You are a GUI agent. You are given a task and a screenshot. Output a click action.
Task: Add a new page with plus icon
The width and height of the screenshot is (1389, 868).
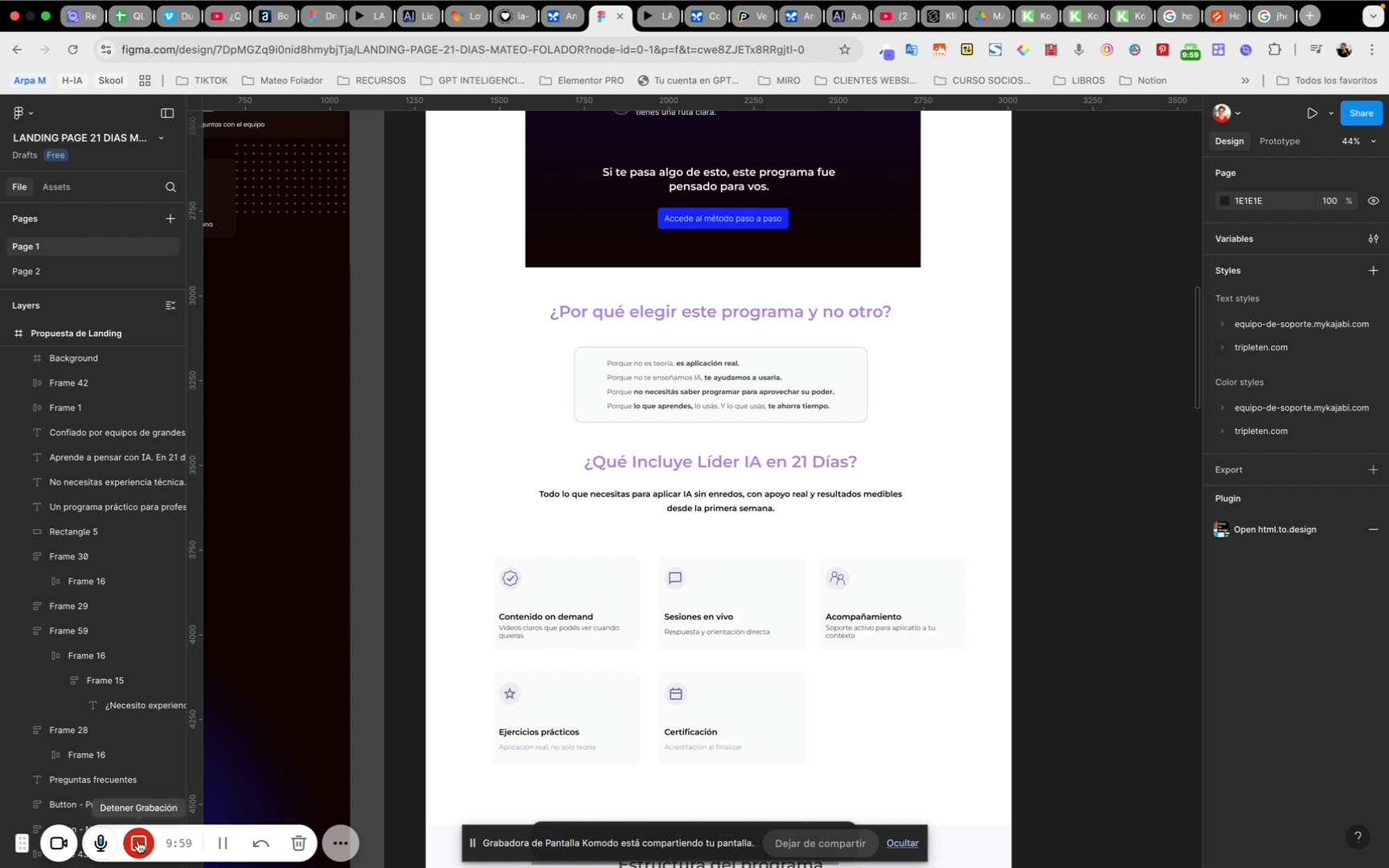pyautogui.click(x=170, y=219)
